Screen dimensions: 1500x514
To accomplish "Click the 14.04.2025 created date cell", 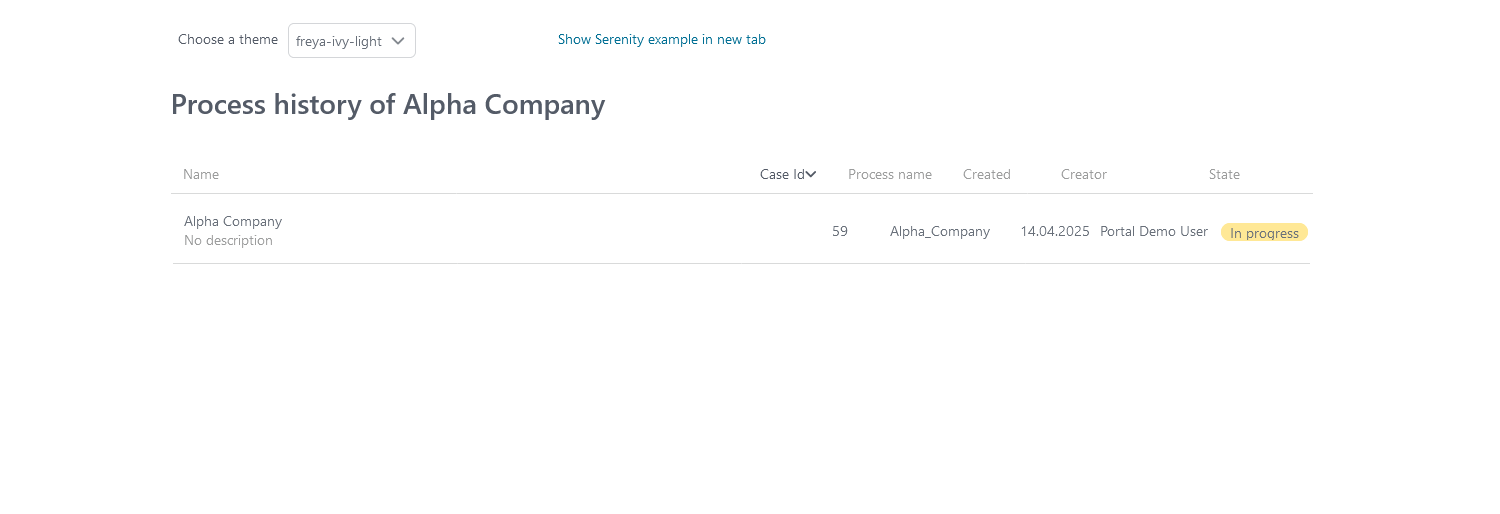I will point(1055,231).
